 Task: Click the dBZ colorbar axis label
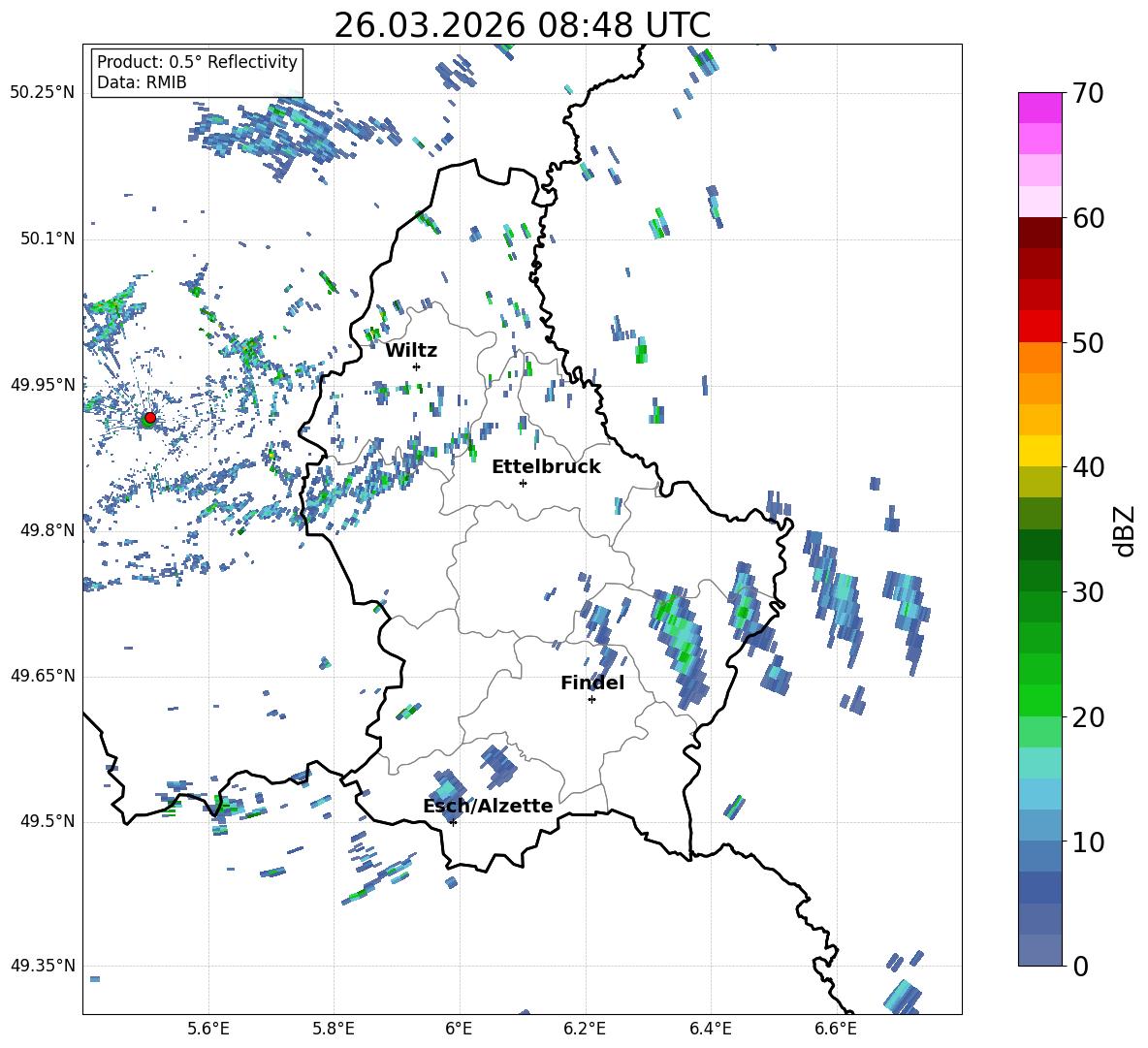(1125, 530)
